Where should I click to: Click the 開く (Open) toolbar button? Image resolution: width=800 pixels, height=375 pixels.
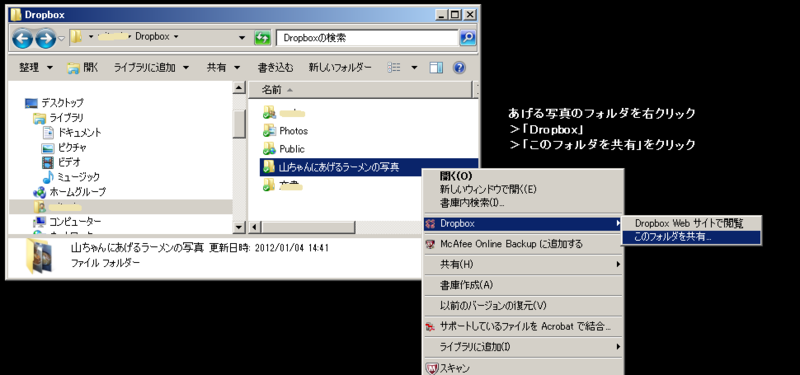[x=83, y=67]
